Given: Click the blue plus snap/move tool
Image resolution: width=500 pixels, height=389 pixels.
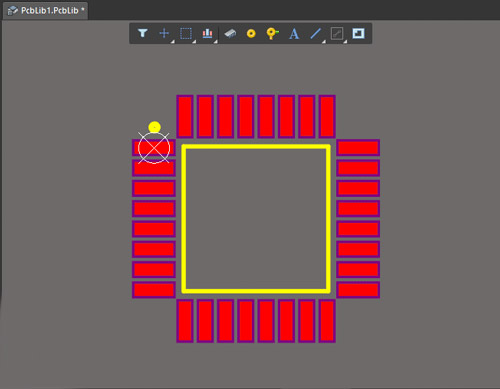Looking at the screenshot, I should pos(164,33).
